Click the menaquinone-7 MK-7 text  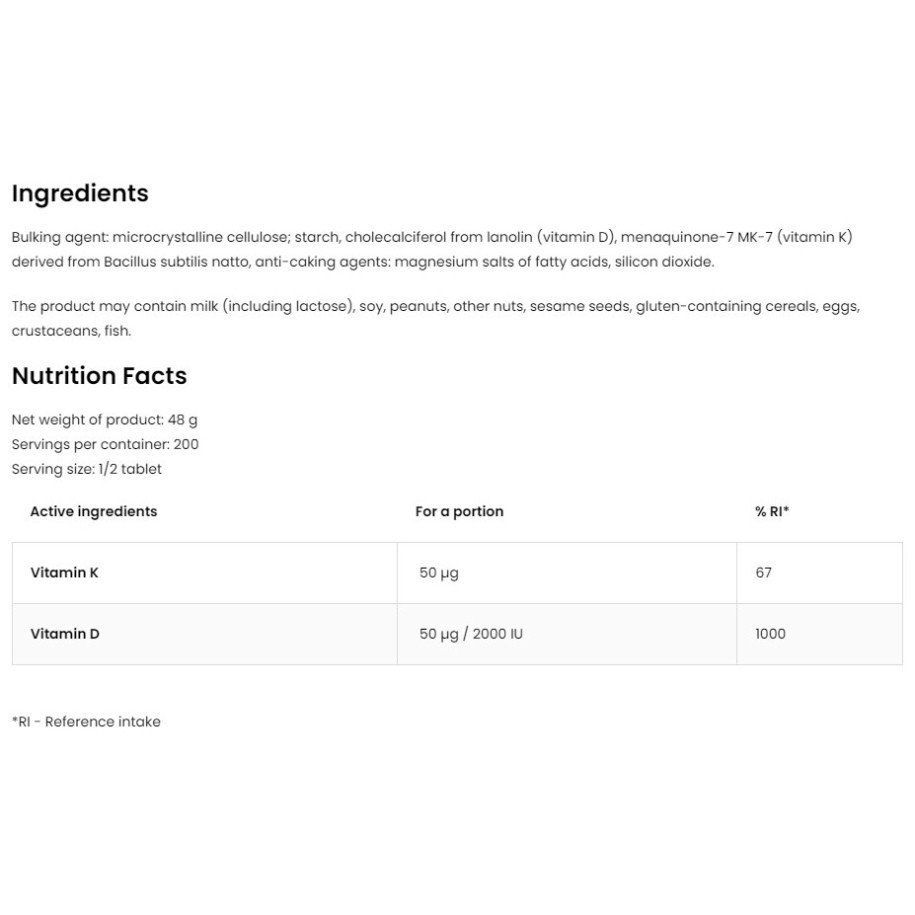pos(696,238)
